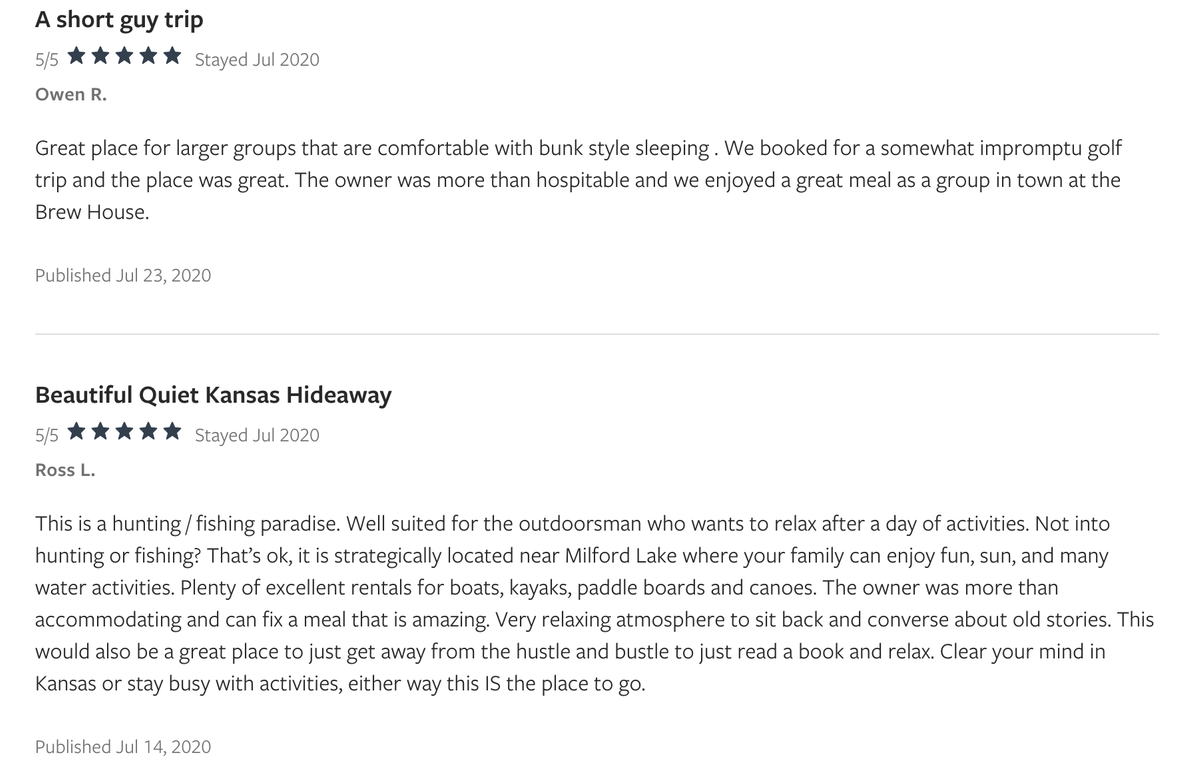Click 'Stayed Jul 2020' under A short guy trip
Screen dimensions: 1200x762
(x=257, y=60)
